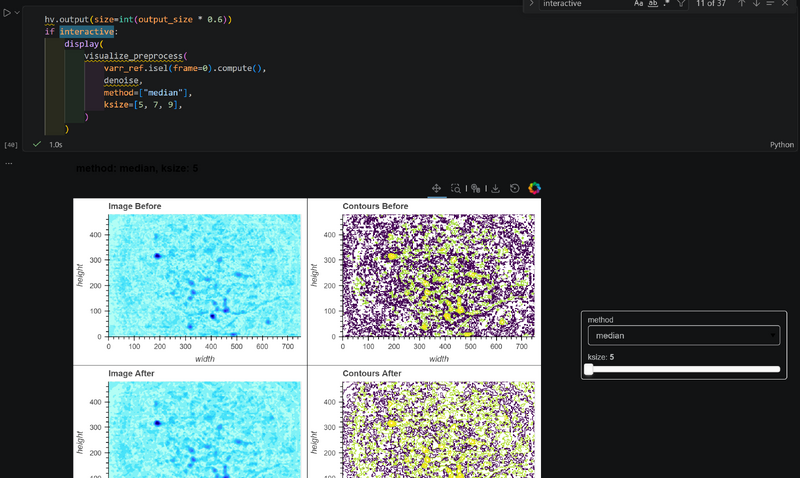
Task: Focus the find input containing 'interactive'
Action: click(x=585, y=4)
